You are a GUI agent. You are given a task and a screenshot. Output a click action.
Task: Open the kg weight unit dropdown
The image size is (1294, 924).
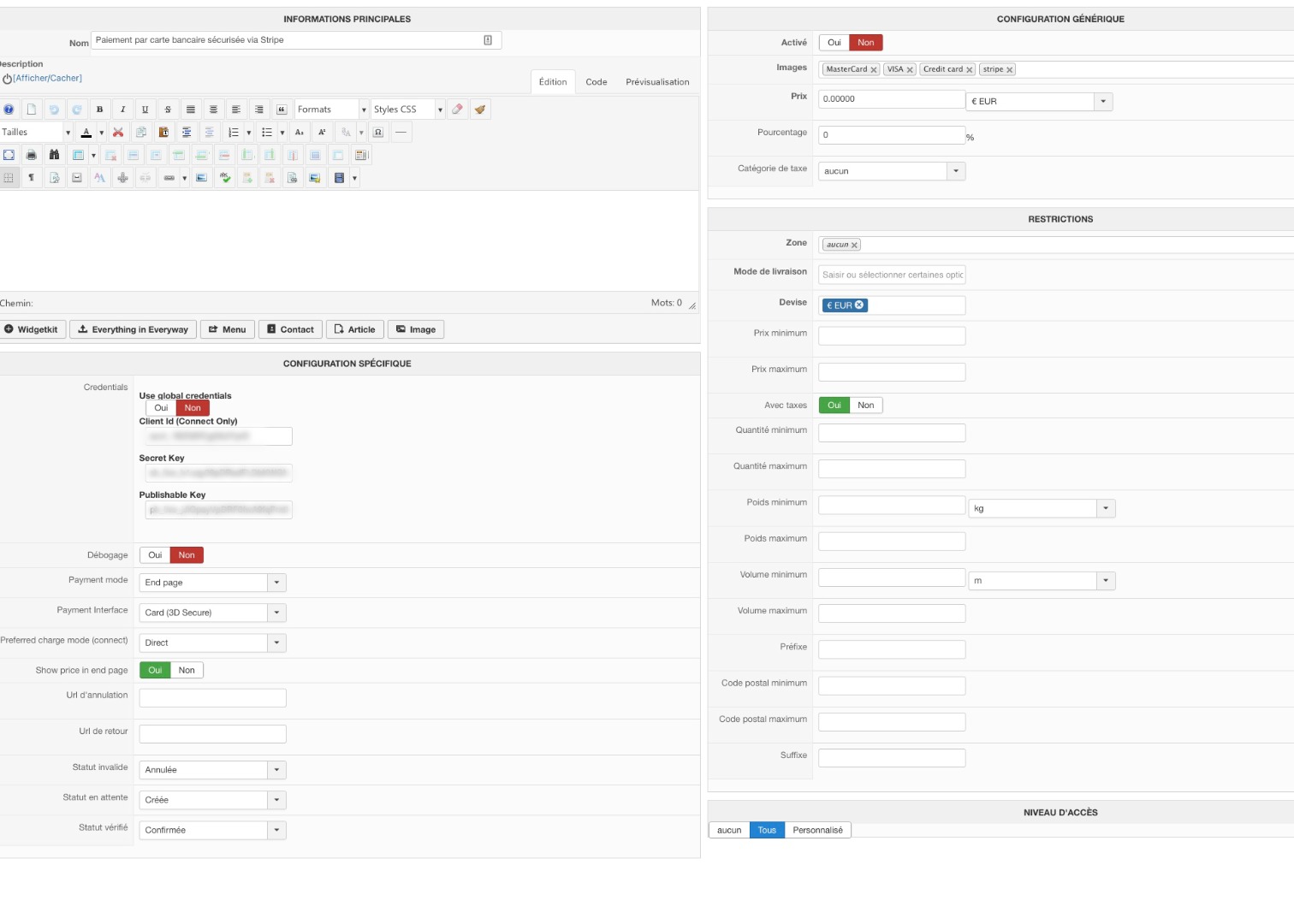pos(1042,508)
